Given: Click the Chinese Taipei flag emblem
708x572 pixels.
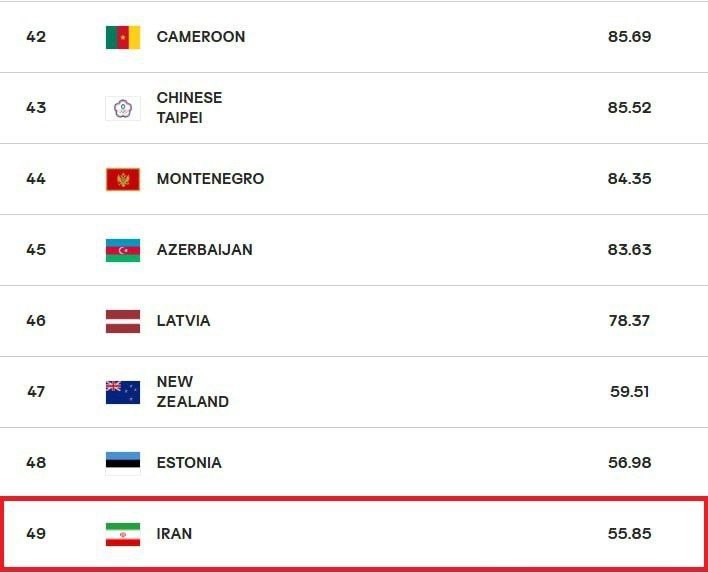Looking at the screenshot, I should [x=123, y=108].
